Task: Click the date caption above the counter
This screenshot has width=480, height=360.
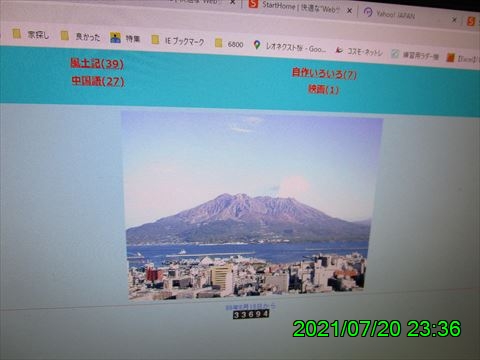Action: pyautogui.click(x=250, y=306)
